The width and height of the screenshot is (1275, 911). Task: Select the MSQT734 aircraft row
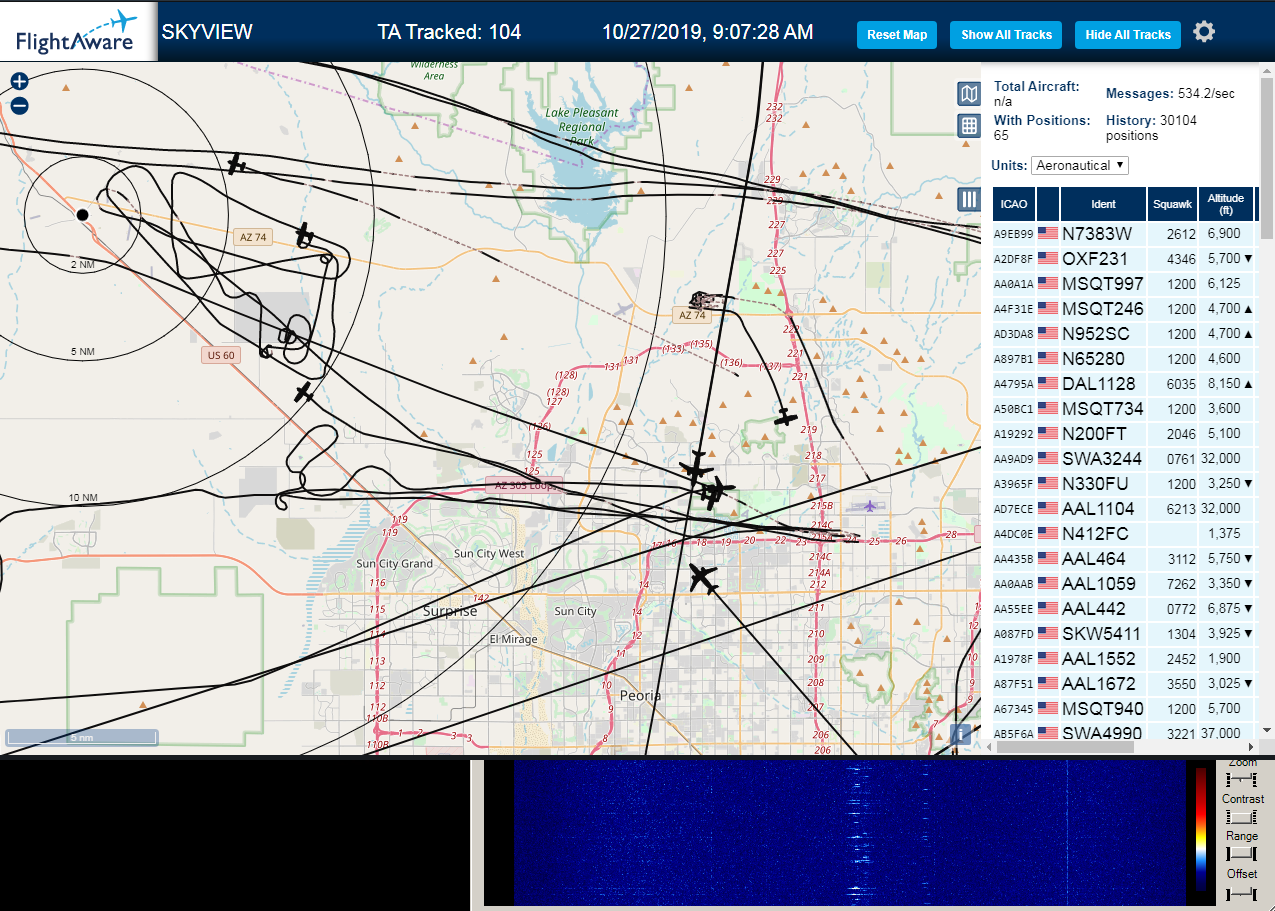[1126, 409]
